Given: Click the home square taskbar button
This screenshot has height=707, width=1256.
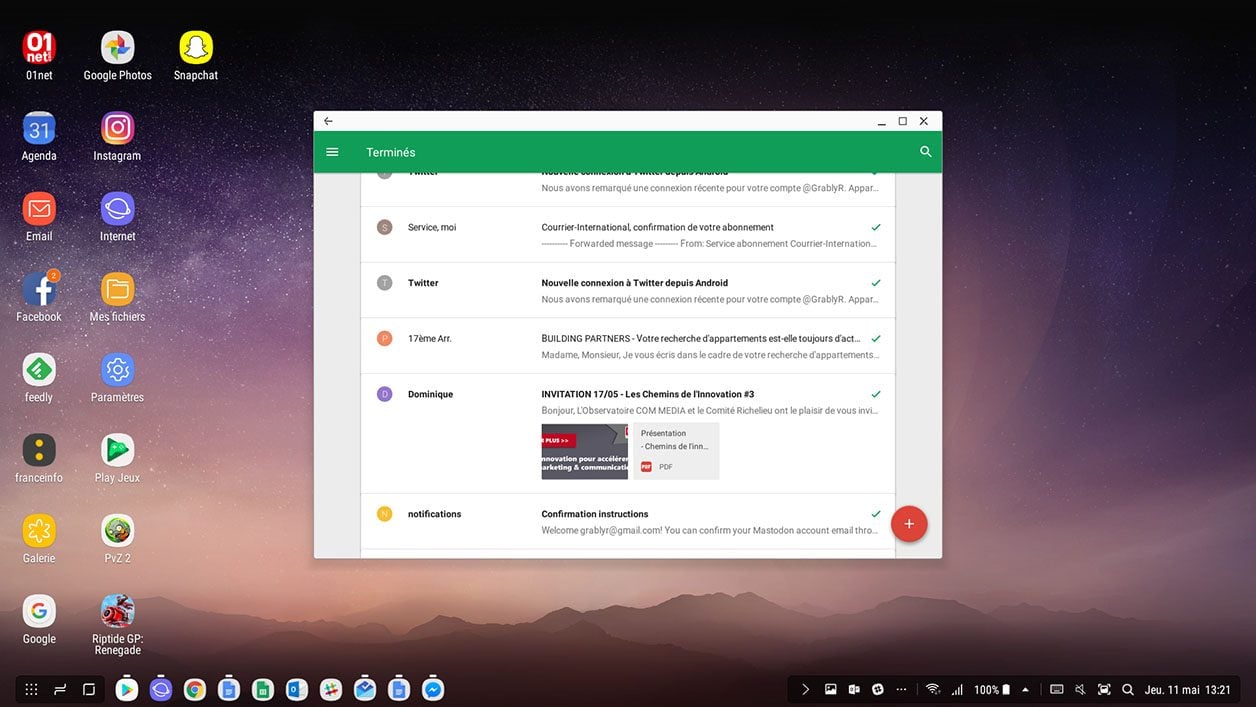Looking at the screenshot, I should [89, 689].
